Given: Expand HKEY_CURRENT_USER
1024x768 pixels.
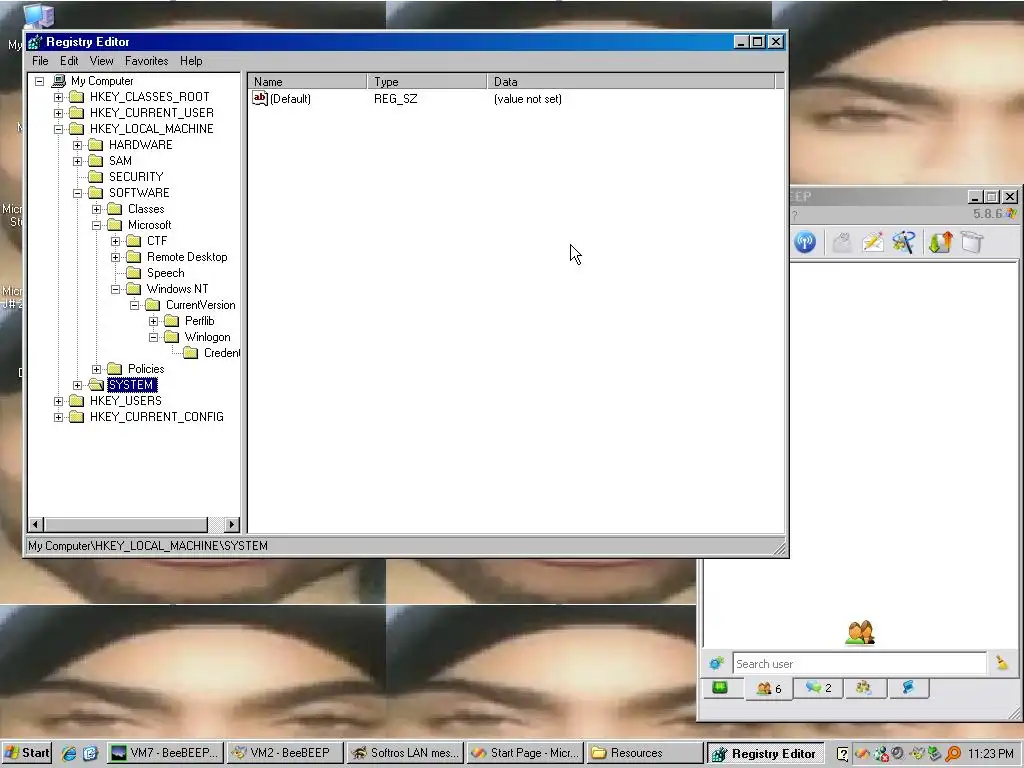Looking at the screenshot, I should pyautogui.click(x=59, y=113).
